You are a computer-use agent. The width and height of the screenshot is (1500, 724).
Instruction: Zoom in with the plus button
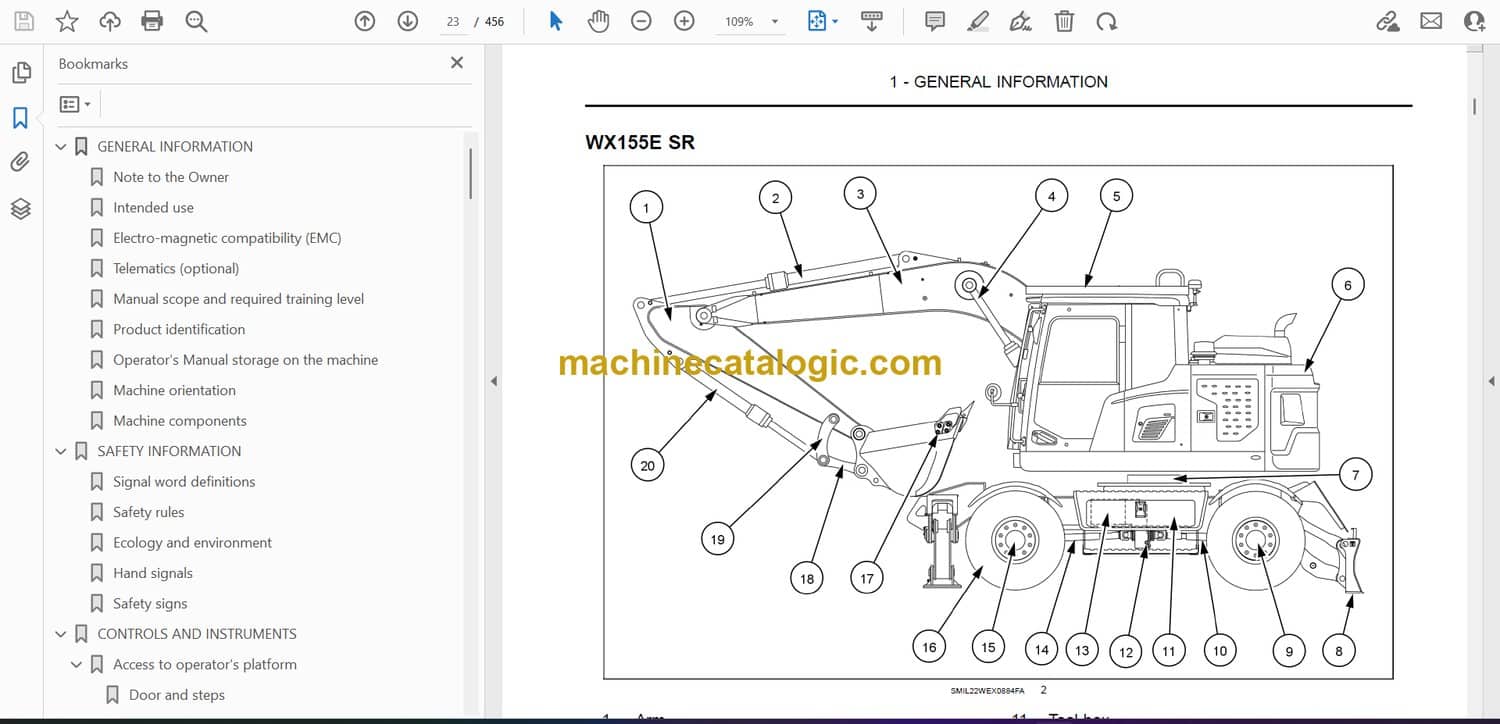[684, 21]
